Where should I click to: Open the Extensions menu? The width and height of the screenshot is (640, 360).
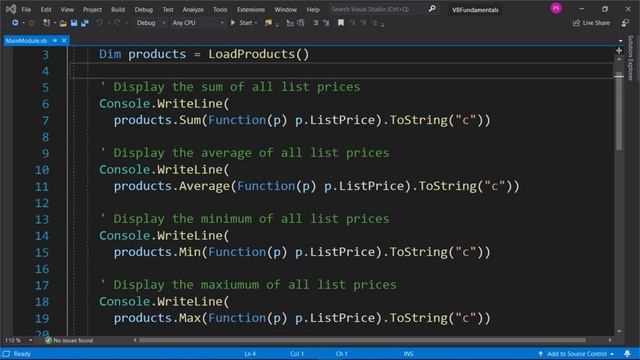pos(251,9)
